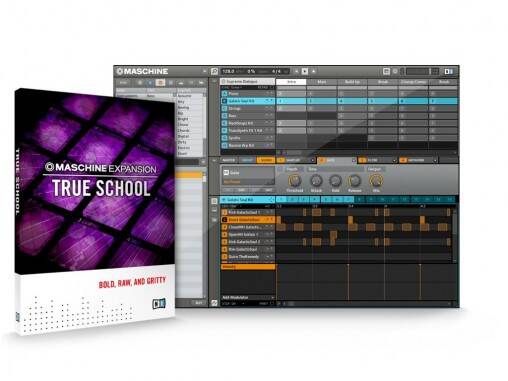Click the Strings group icon
Image resolution: width=508 pixels, height=381 pixels.
(225, 108)
